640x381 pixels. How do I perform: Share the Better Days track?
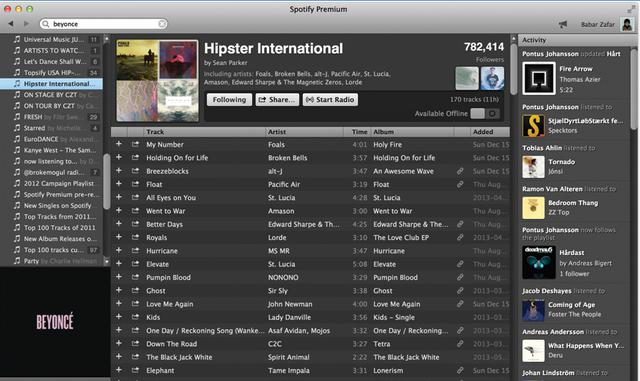tap(135, 224)
